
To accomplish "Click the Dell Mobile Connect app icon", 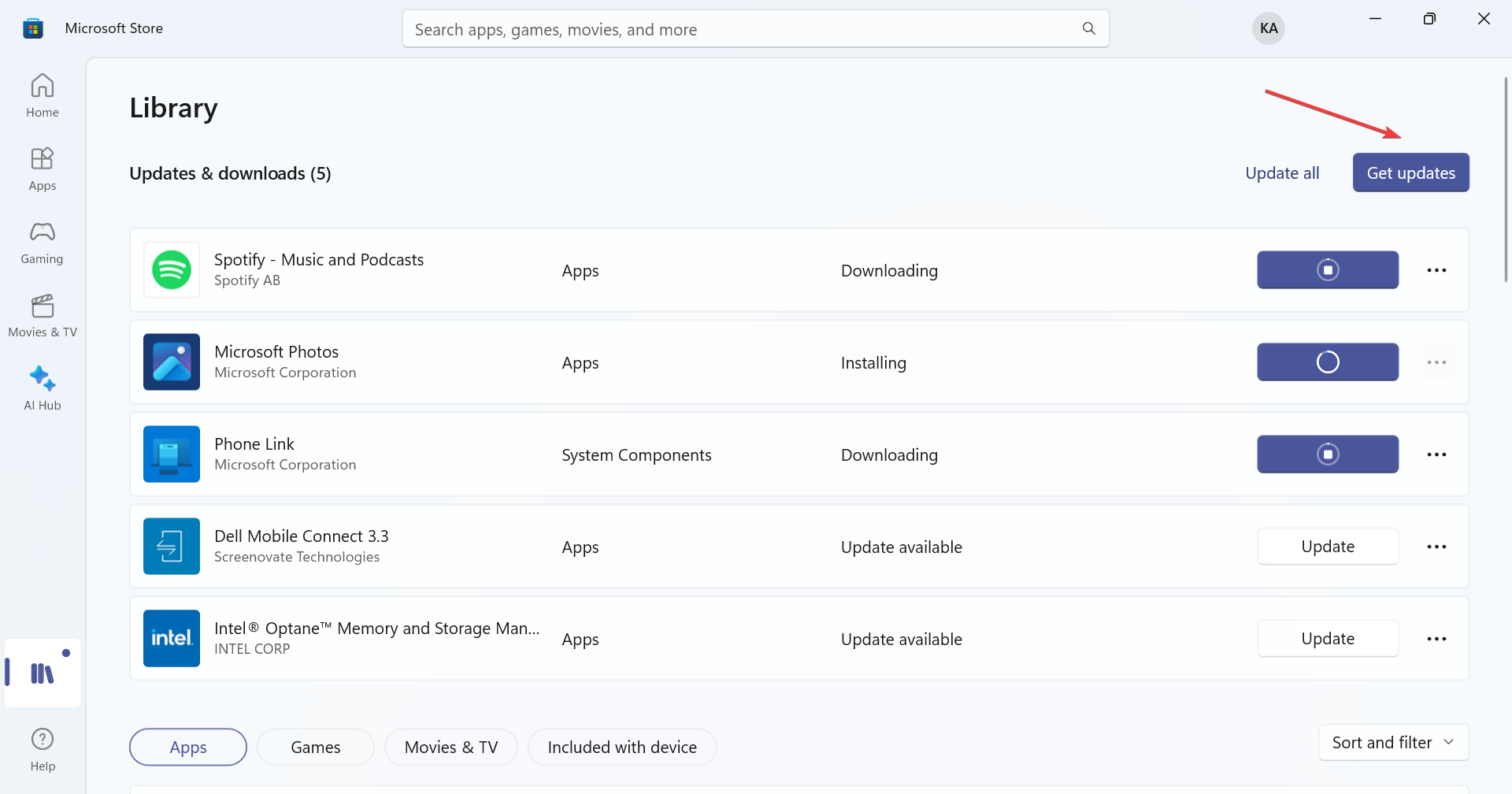I will point(172,547).
